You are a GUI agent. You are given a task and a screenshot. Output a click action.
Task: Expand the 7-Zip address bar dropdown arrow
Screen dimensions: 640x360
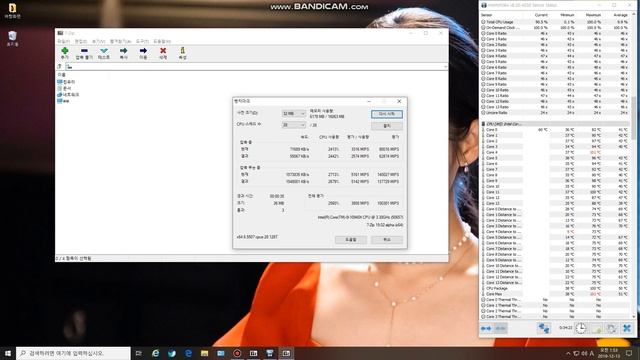coord(445,67)
